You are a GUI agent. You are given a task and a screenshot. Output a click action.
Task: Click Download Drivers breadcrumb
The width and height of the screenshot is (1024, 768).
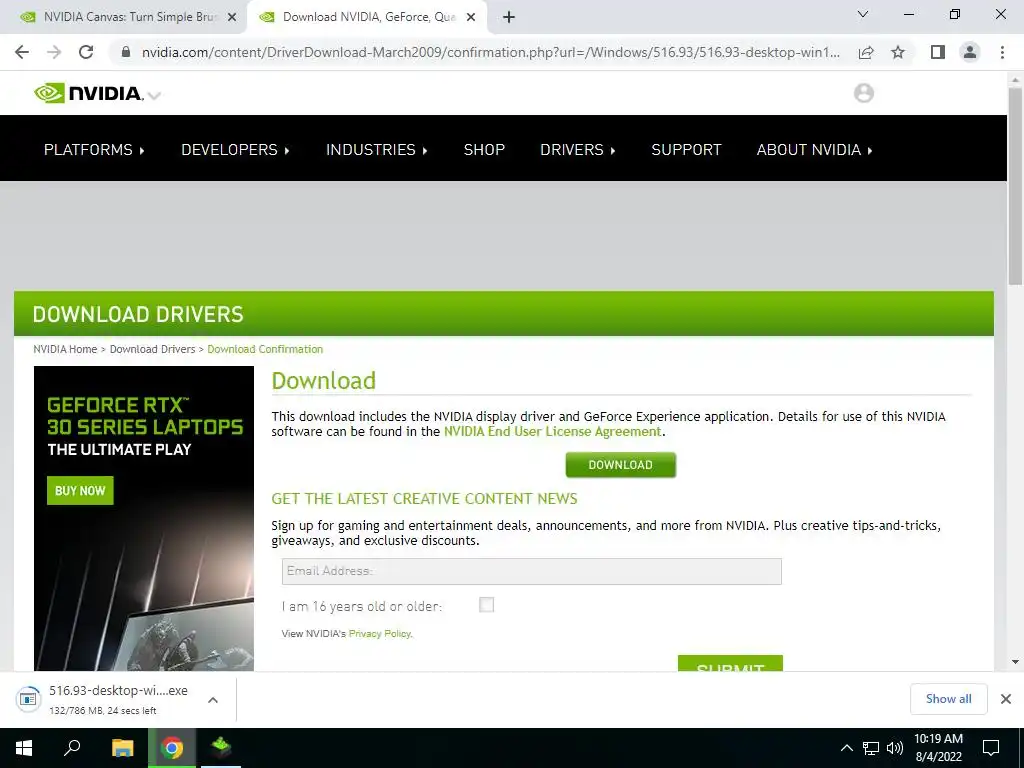click(152, 349)
